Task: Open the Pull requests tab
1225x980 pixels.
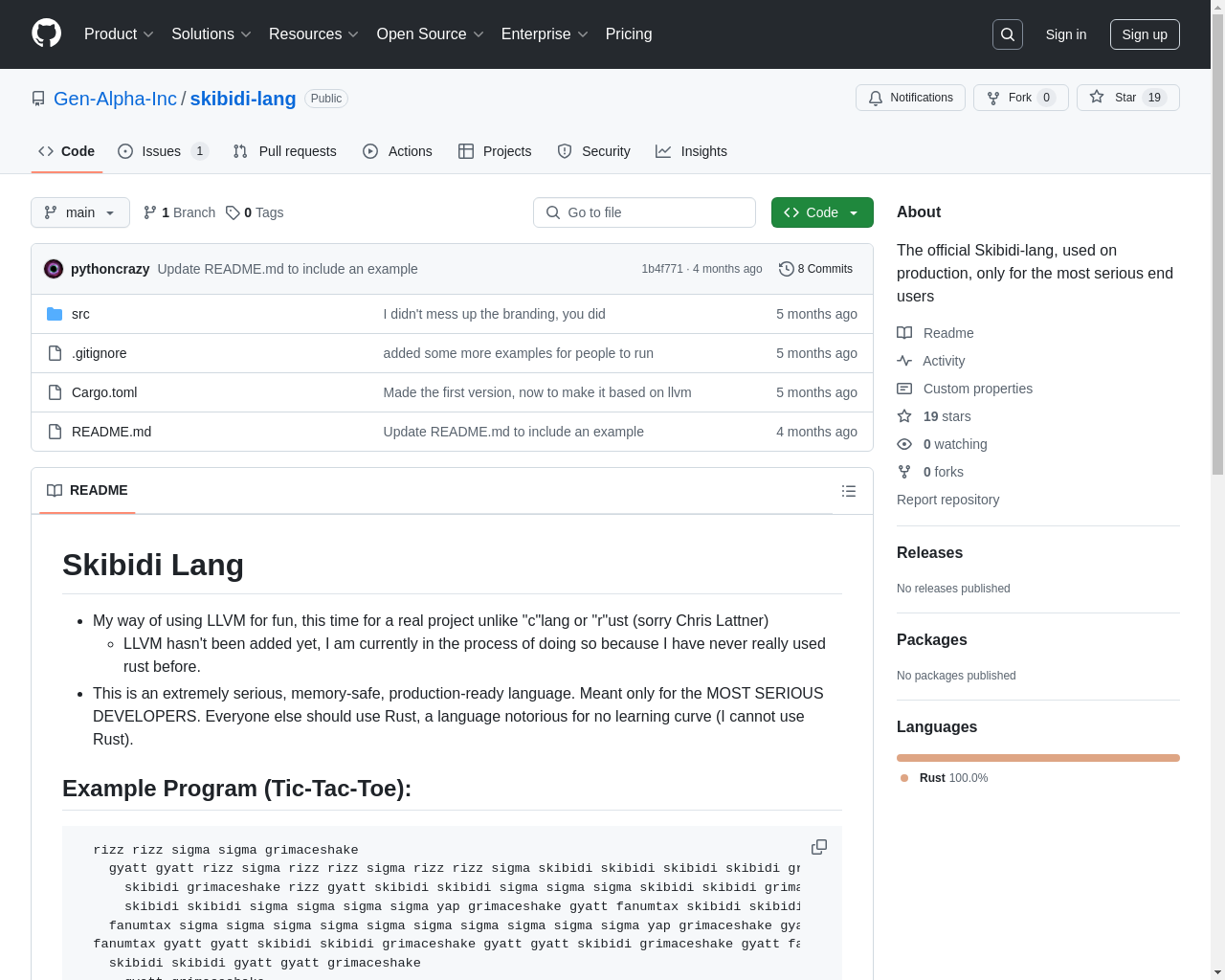Action: (285, 151)
